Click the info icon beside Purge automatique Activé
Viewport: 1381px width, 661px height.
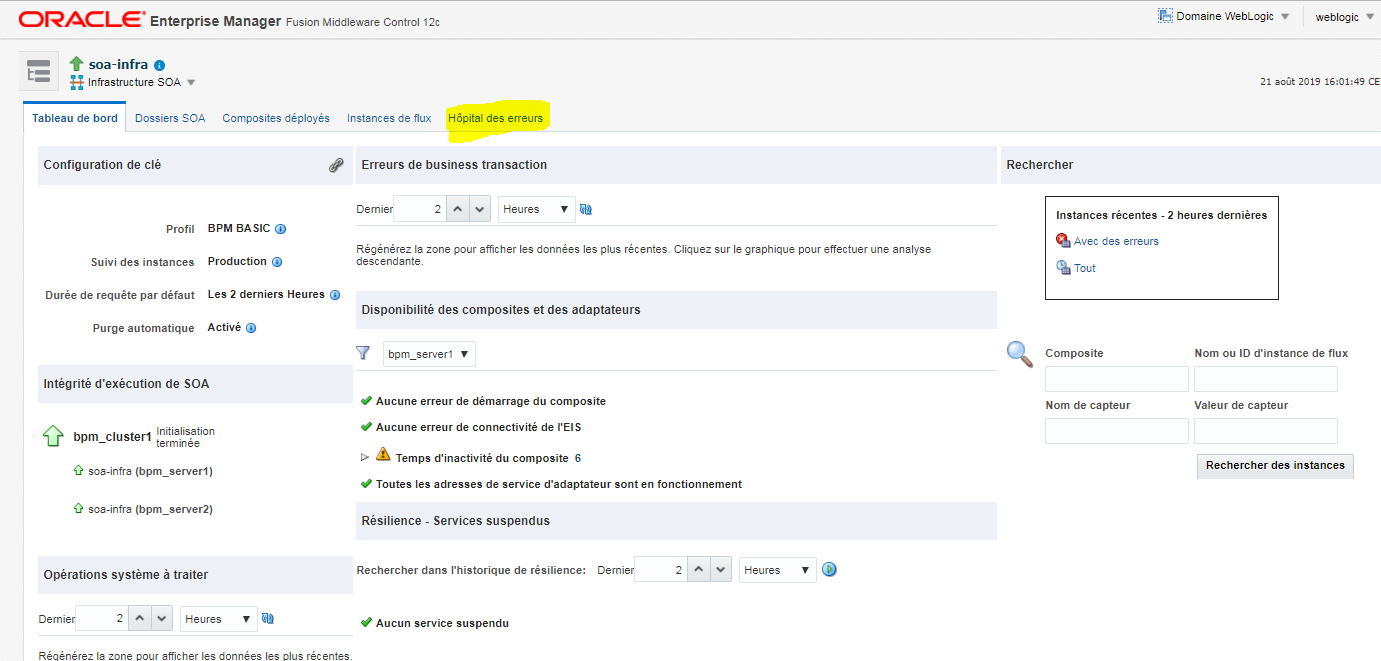[x=251, y=328]
